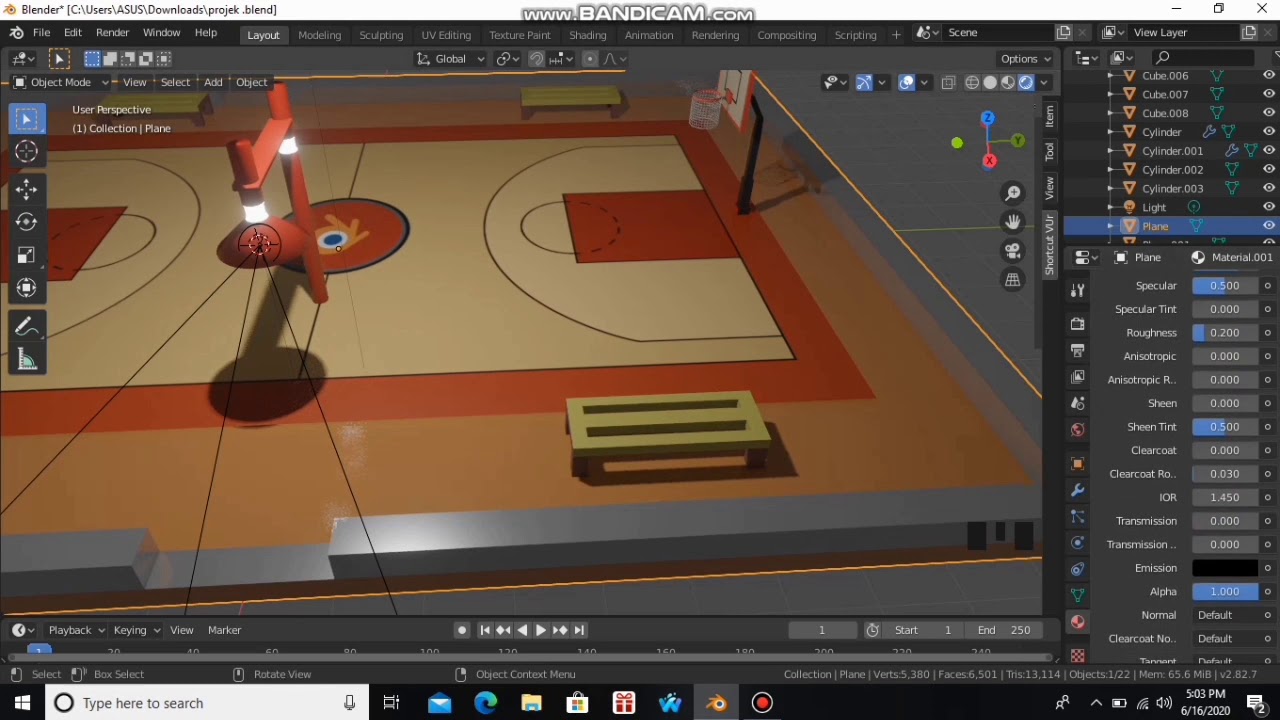Click the Select Box tool icon

27,119
